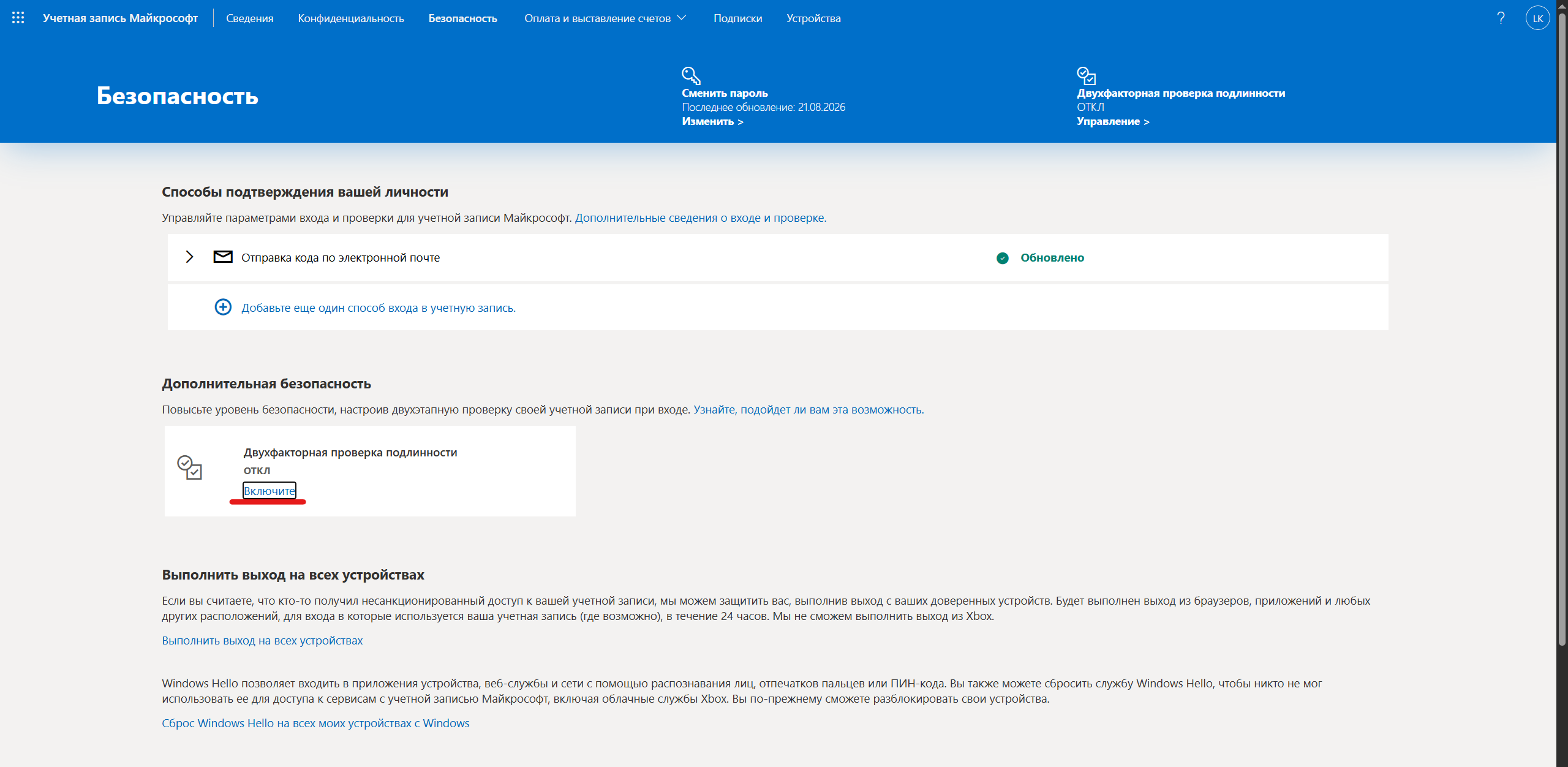Click the green Обновлено checkmark icon

pyautogui.click(x=1003, y=258)
